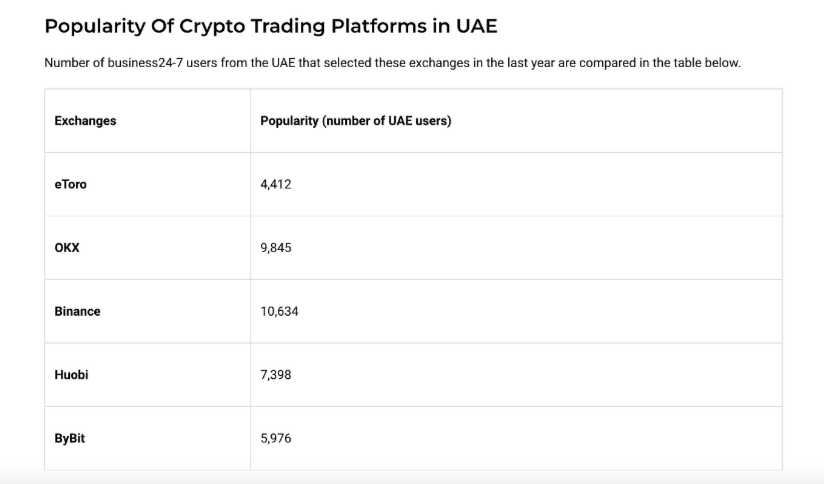
Task: Select the Huobi exchange cell
Action: tap(72, 375)
